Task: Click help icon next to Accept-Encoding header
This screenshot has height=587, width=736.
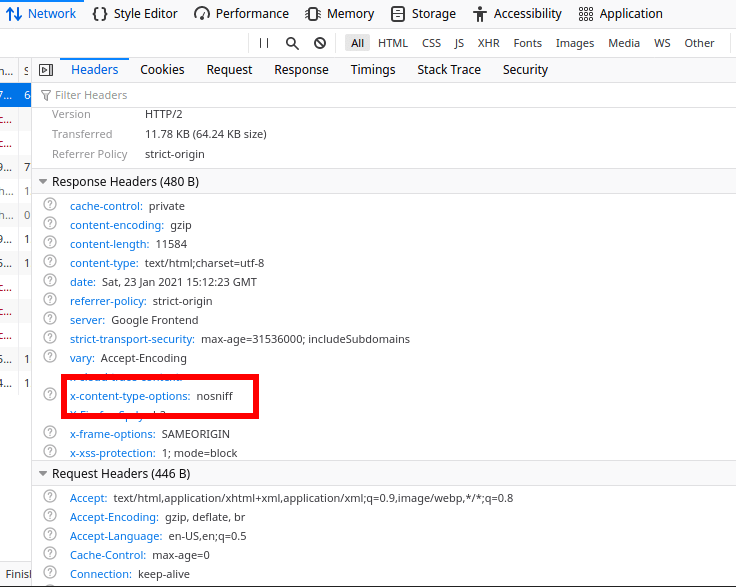Action: 50,515
